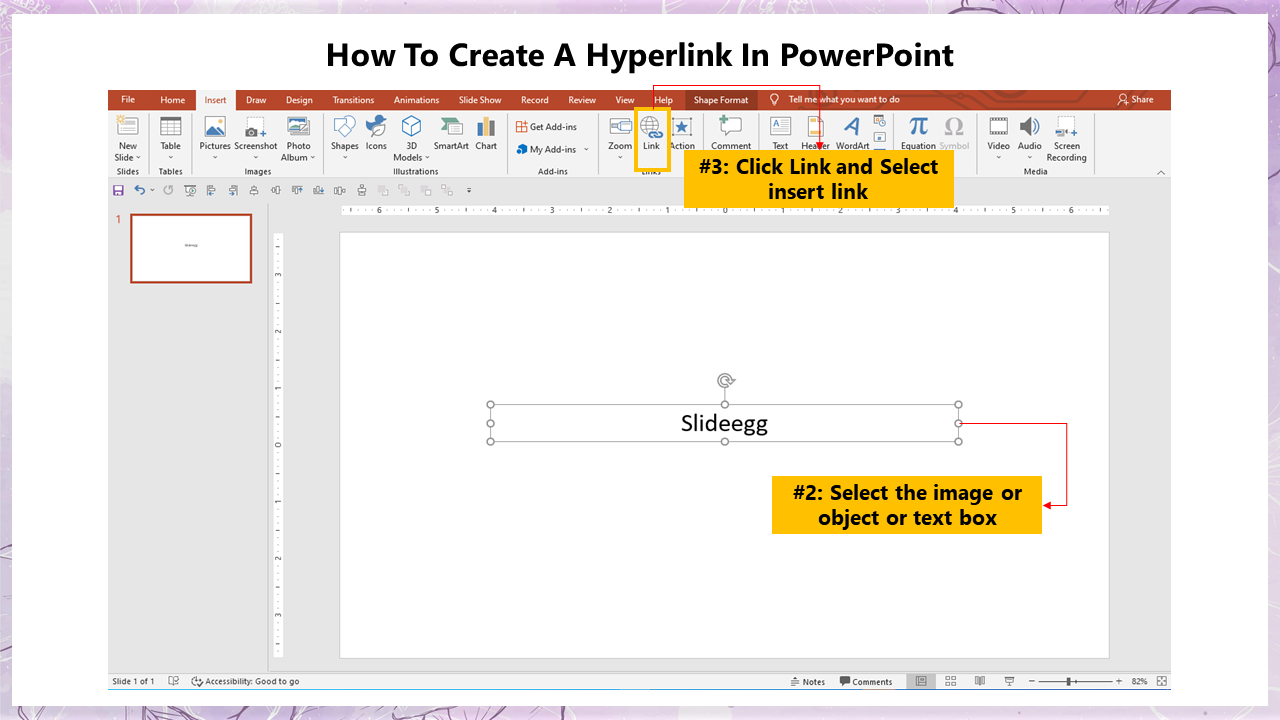Switch to the Home tab

coord(172,100)
